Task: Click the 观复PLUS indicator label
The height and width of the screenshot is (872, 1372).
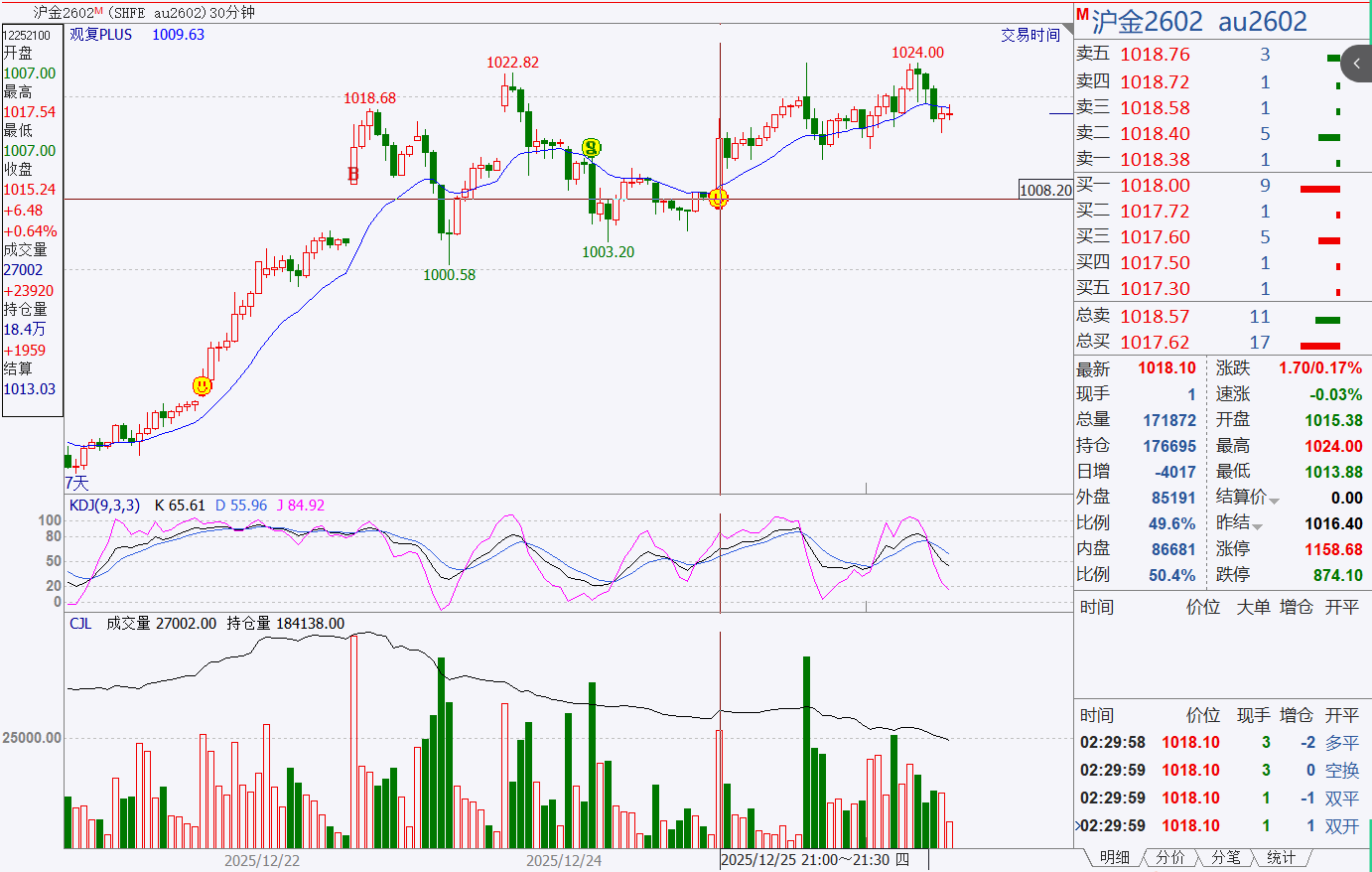Action: [100, 35]
